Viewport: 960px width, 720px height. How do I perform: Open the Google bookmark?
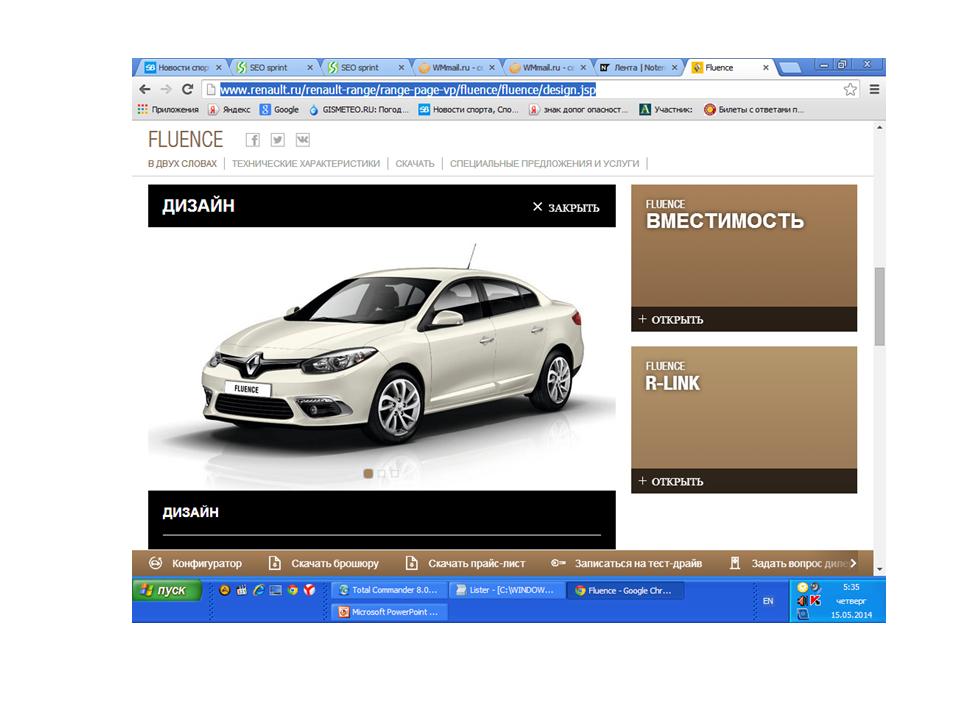279,110
